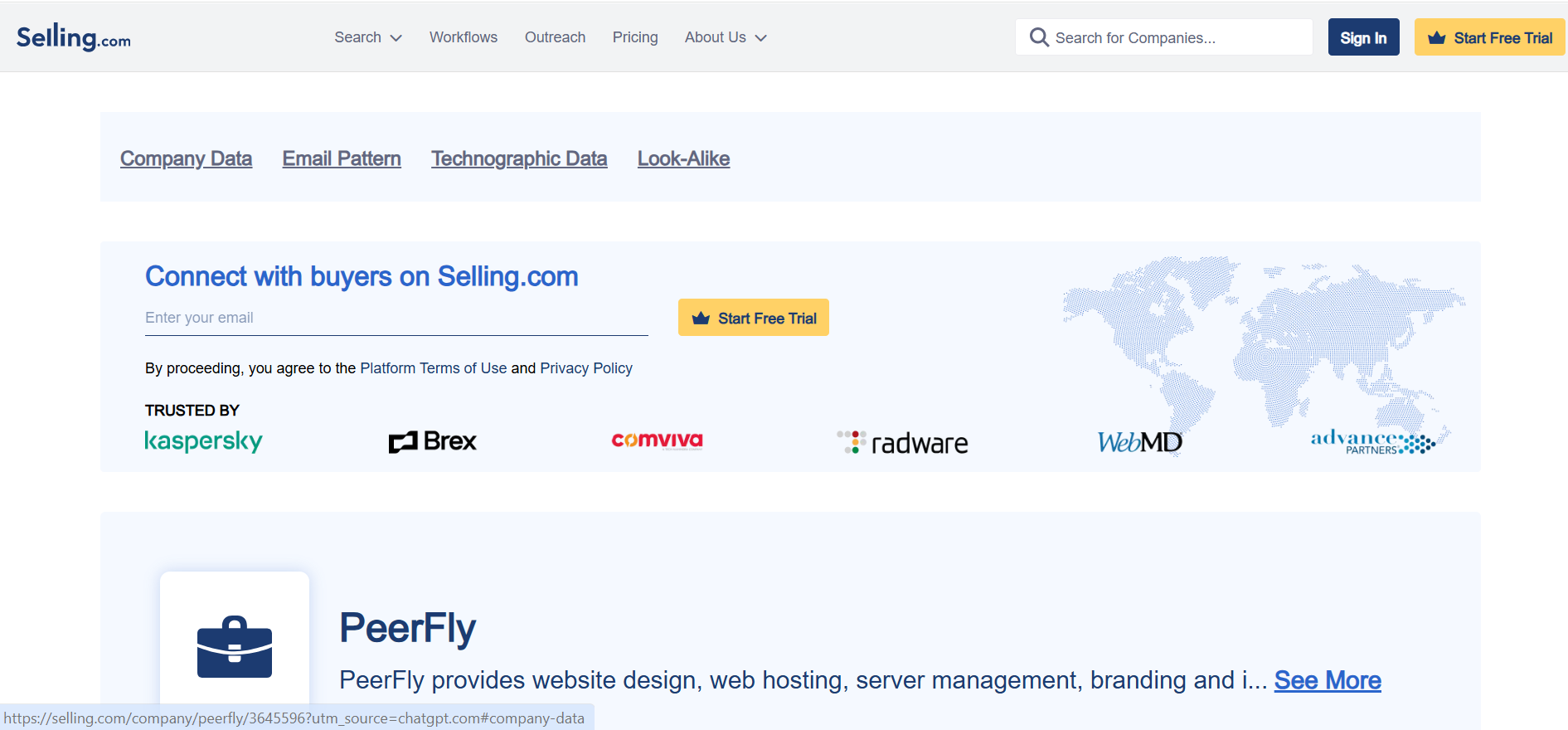Image resolution: width=1568 pixels, height=730 pixels.
Task: Open the Workflows menu item
Action: click(x=464, y=37)
